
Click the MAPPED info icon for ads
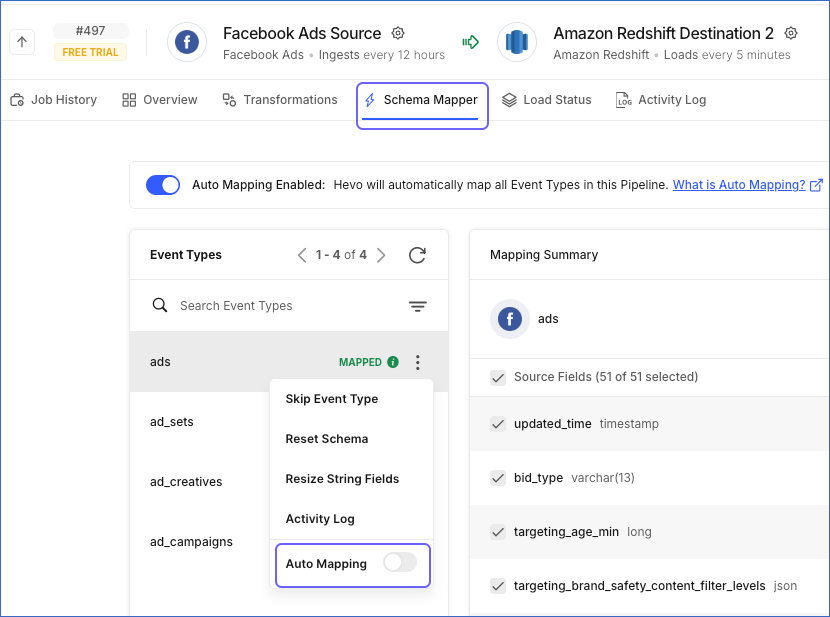click(393, 362)
